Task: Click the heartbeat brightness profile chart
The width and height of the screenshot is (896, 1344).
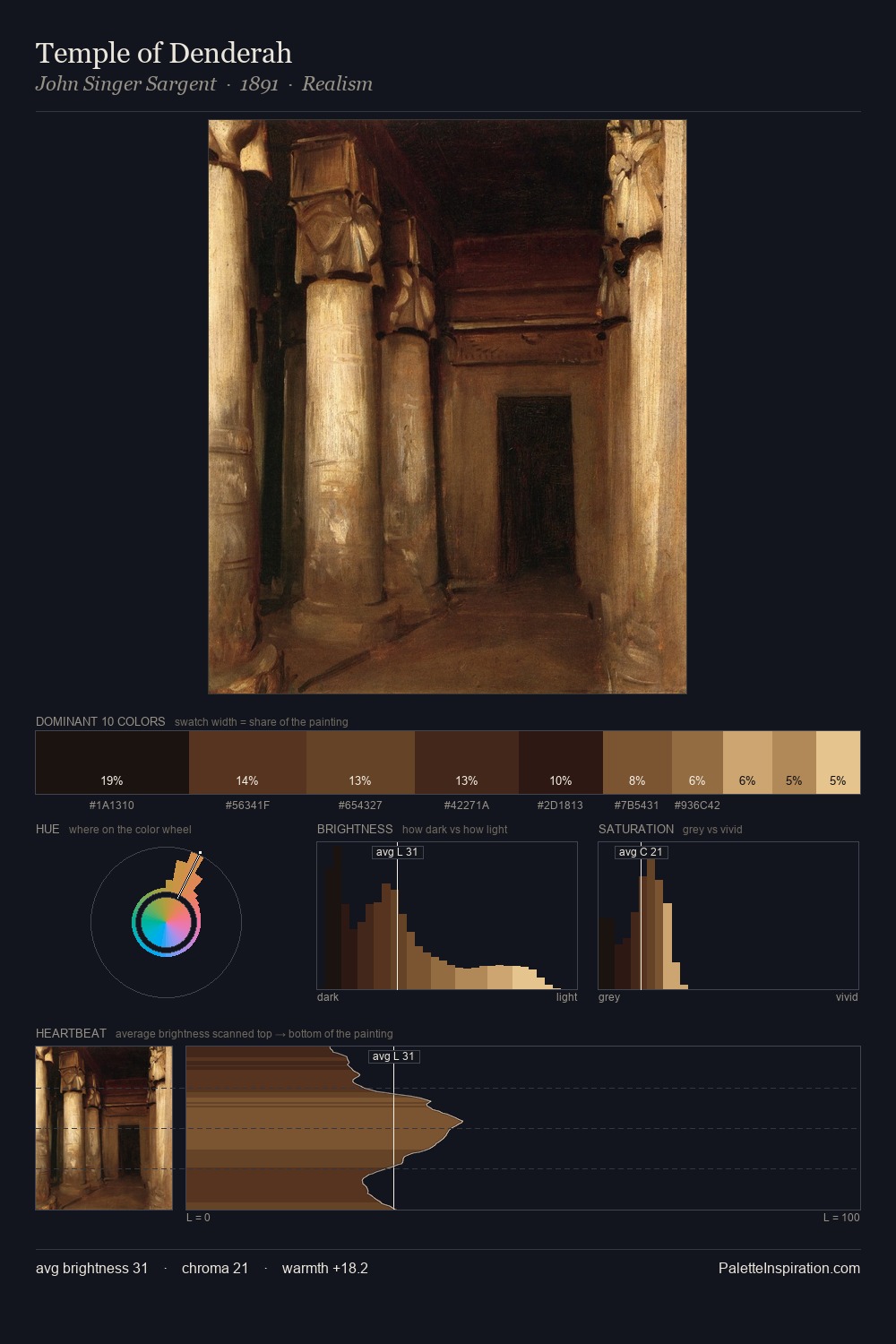Action: pos(523,1128)
